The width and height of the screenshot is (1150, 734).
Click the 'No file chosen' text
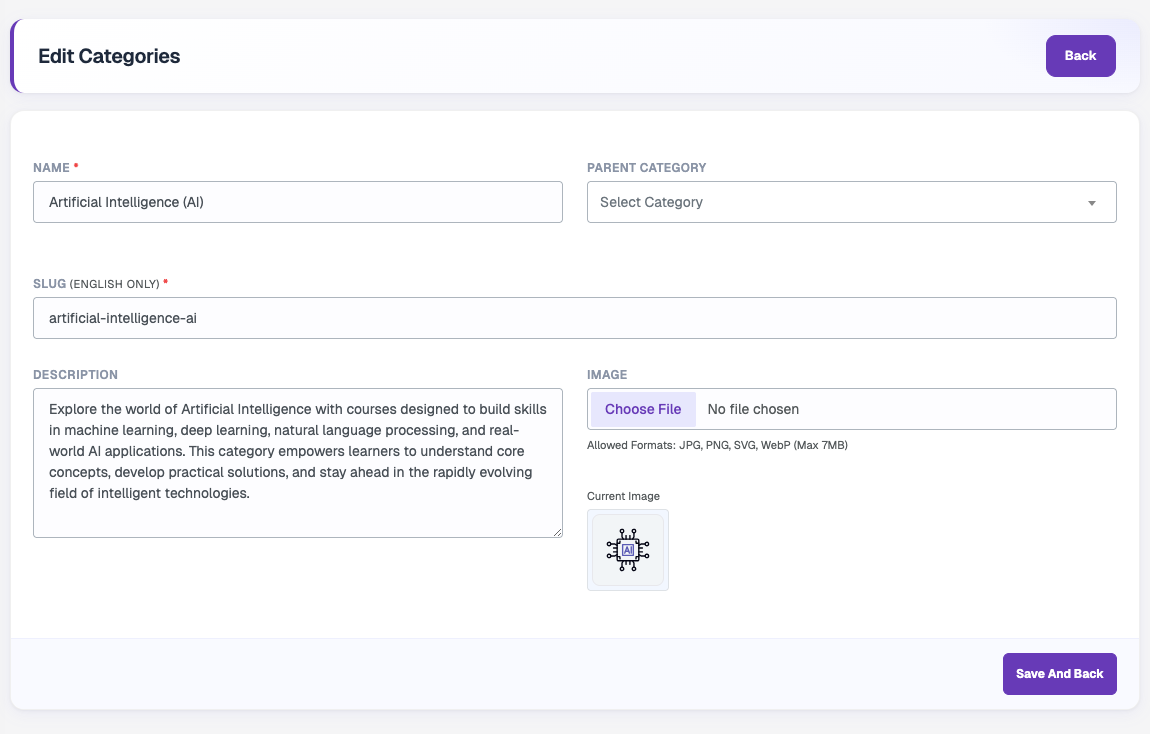point(753,409)
